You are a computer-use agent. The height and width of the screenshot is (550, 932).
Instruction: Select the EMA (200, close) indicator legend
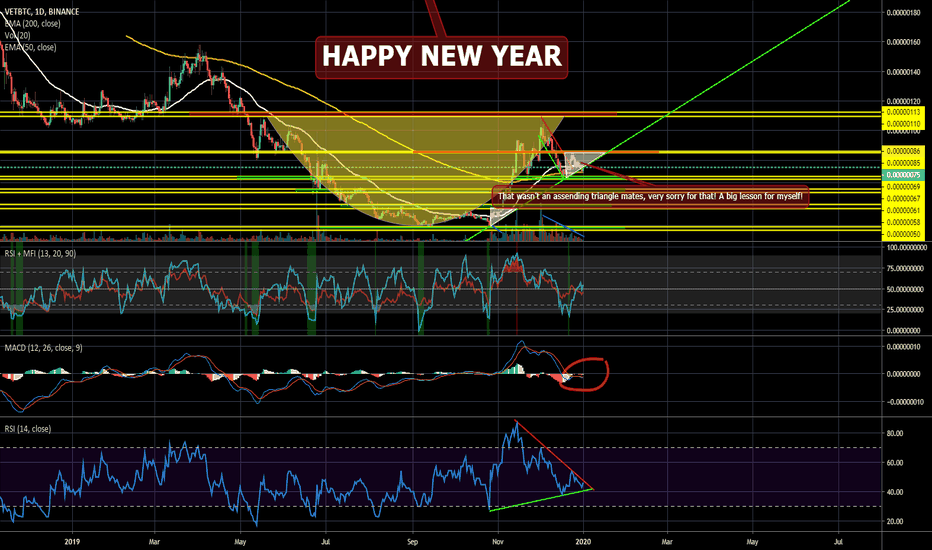32,23
